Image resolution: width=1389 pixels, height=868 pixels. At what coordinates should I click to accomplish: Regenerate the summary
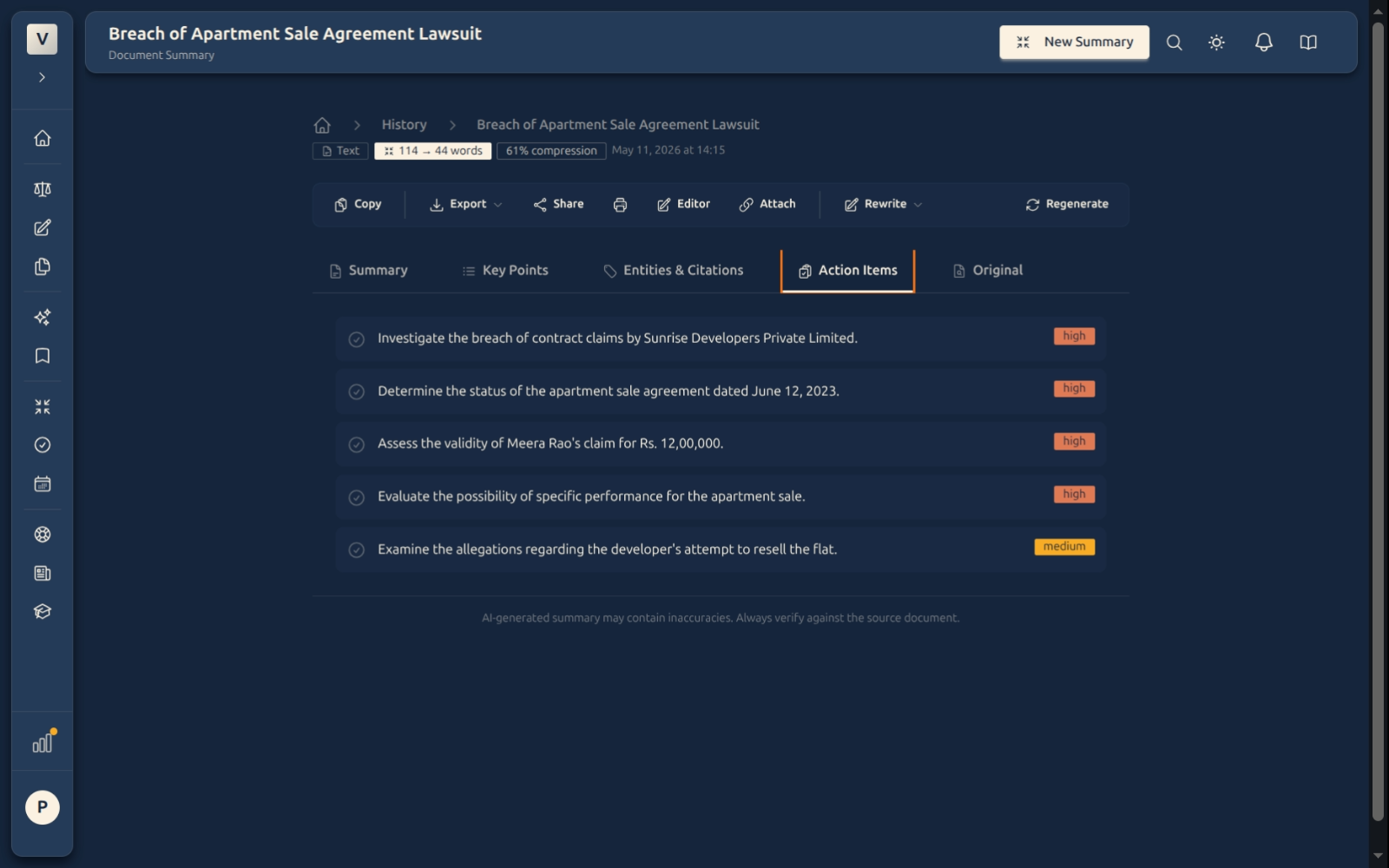(x=1067, y=204)
